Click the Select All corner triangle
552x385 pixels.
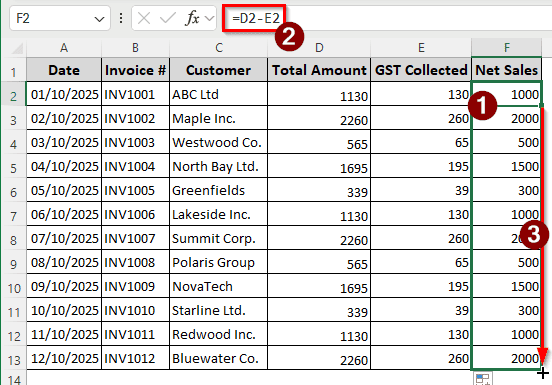click(x=17, y=48)
